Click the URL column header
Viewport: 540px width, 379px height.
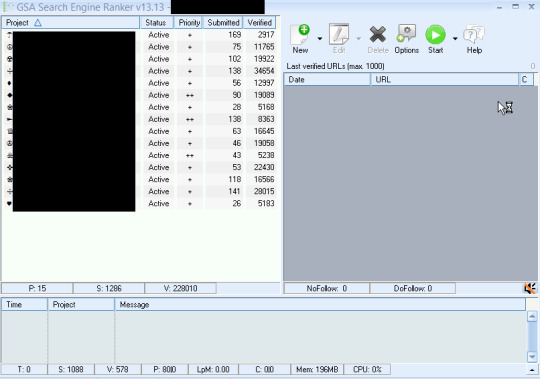pyautogui.click(x=445, y=80)
